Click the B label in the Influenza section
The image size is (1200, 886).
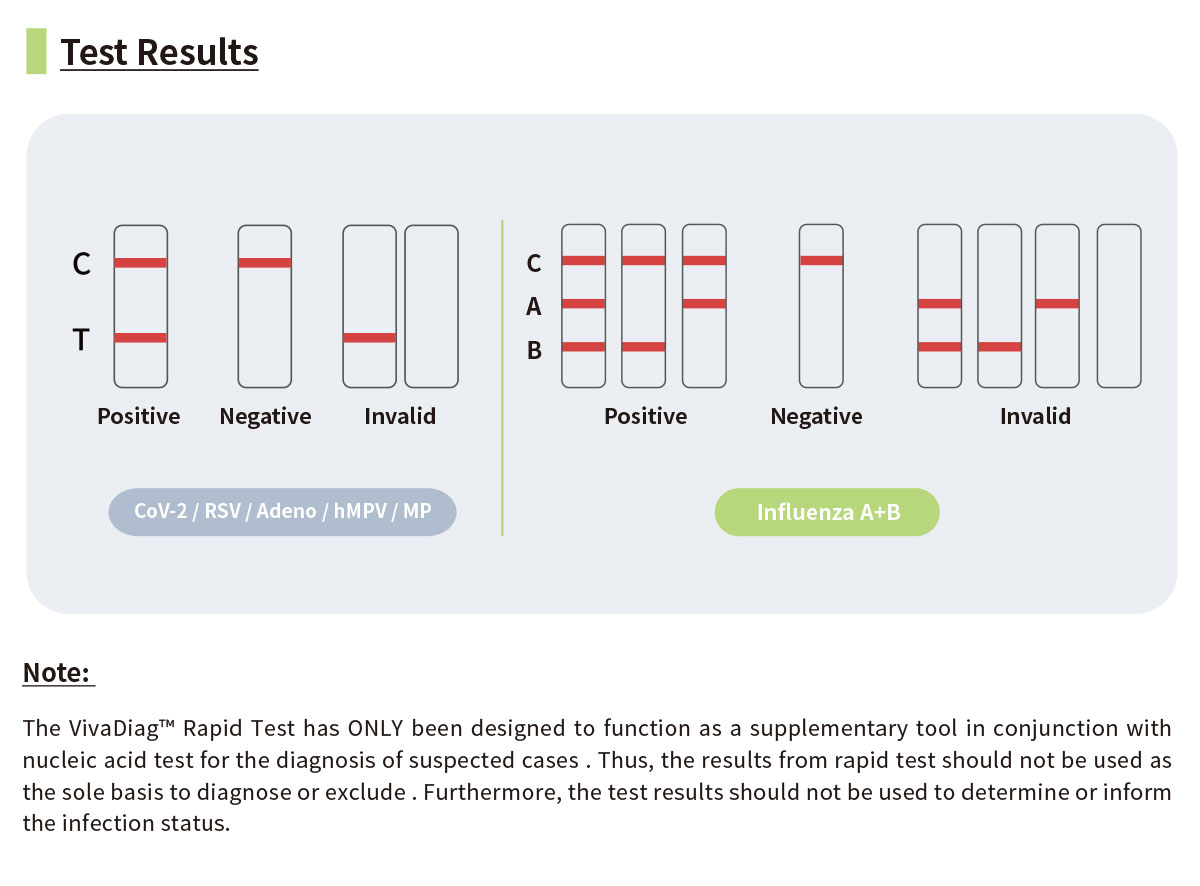coord(534,350)
